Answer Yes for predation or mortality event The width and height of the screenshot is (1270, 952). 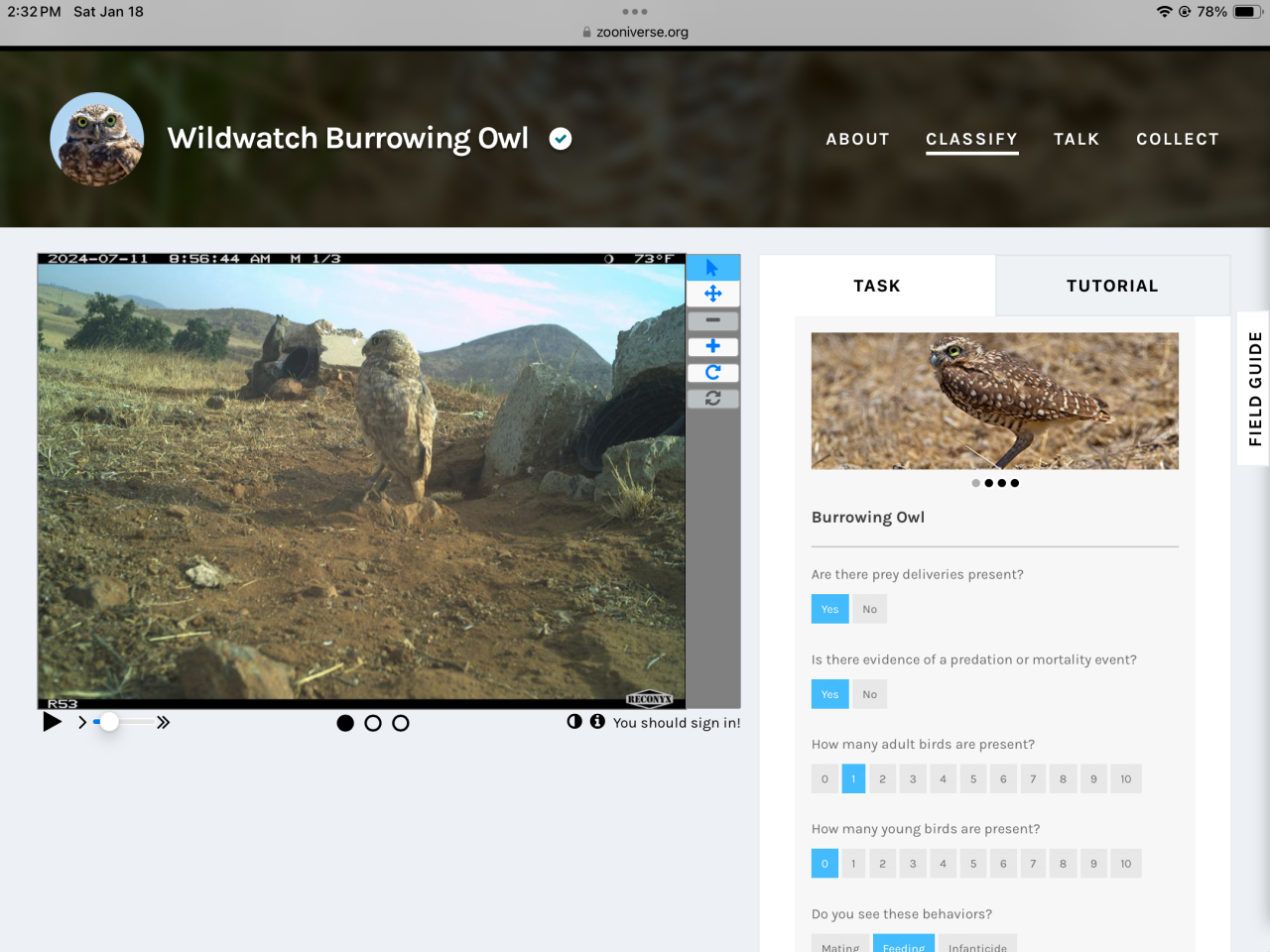(x=829, y=694)
